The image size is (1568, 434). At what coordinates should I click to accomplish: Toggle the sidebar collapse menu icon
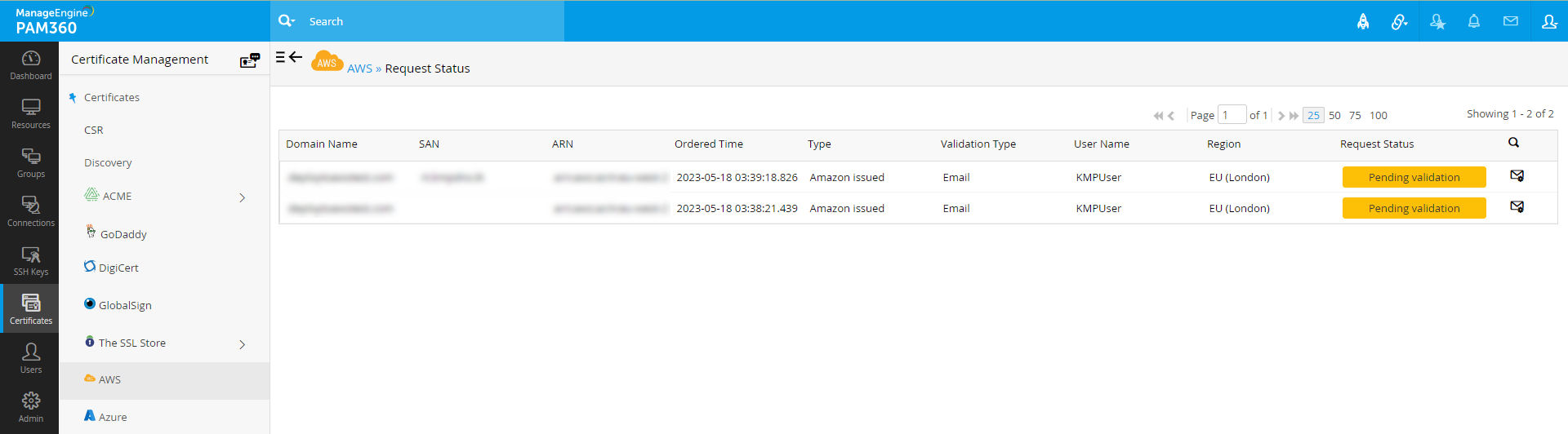289,57
